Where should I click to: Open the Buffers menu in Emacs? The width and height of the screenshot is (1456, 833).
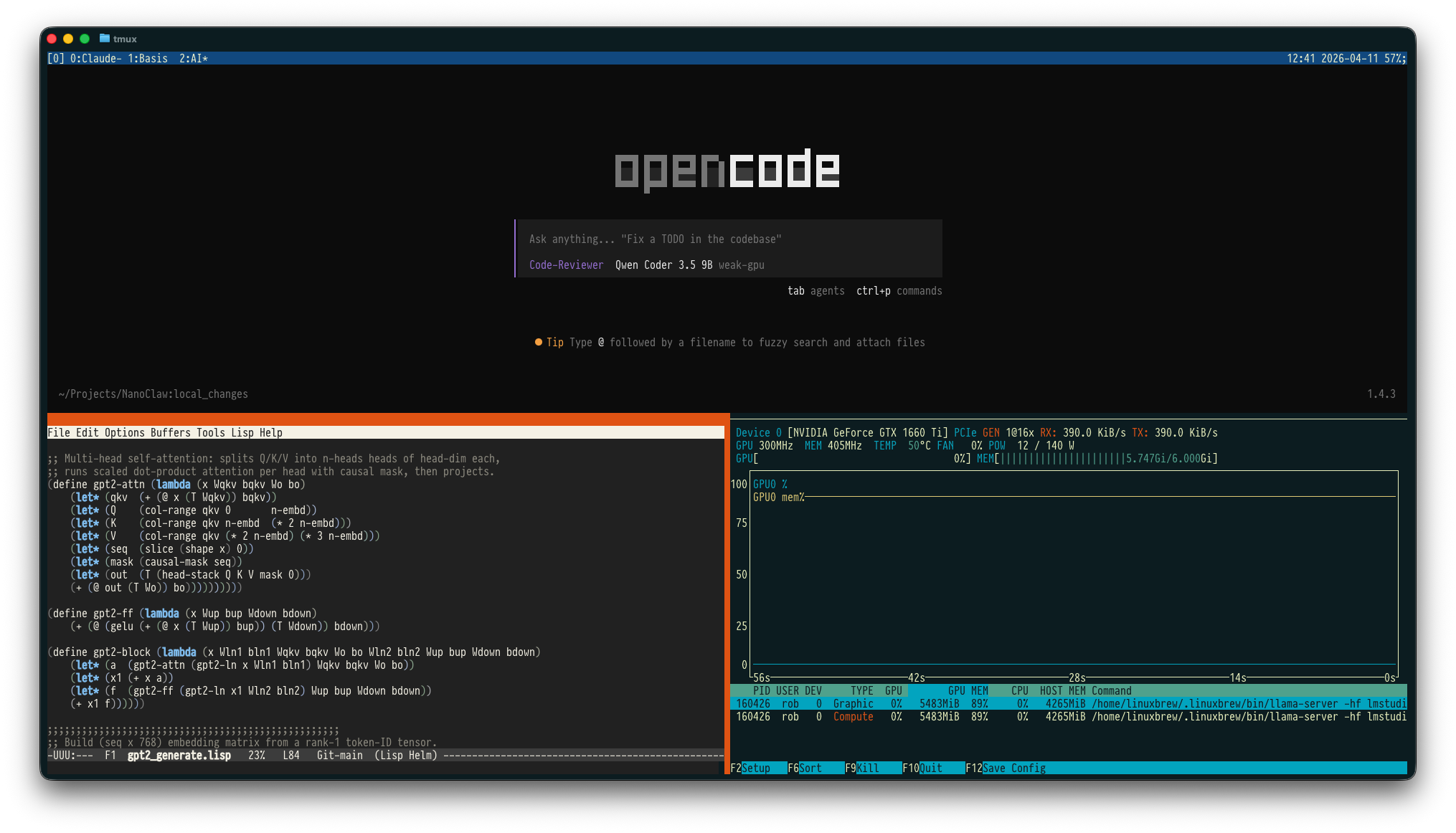pyautogui.click(x=170, y=432)
